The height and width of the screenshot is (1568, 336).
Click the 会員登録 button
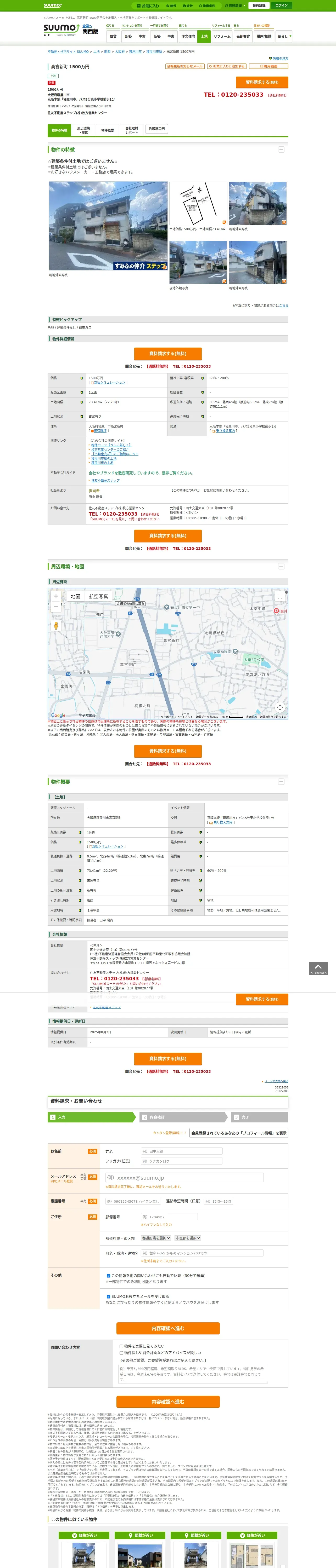click(x=259, y=5)
